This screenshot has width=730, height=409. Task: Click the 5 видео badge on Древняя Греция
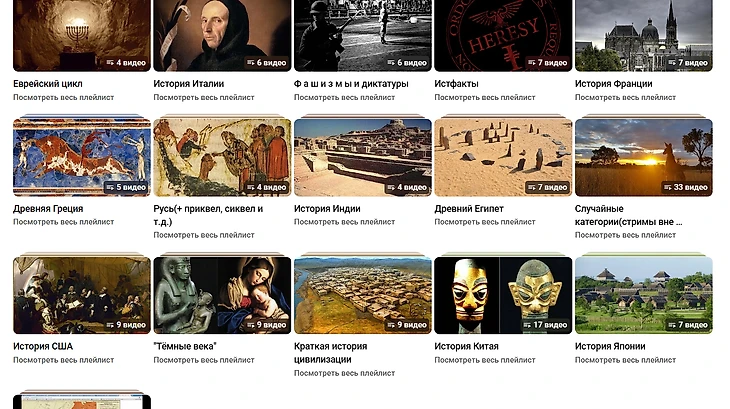tap(126, 187)
